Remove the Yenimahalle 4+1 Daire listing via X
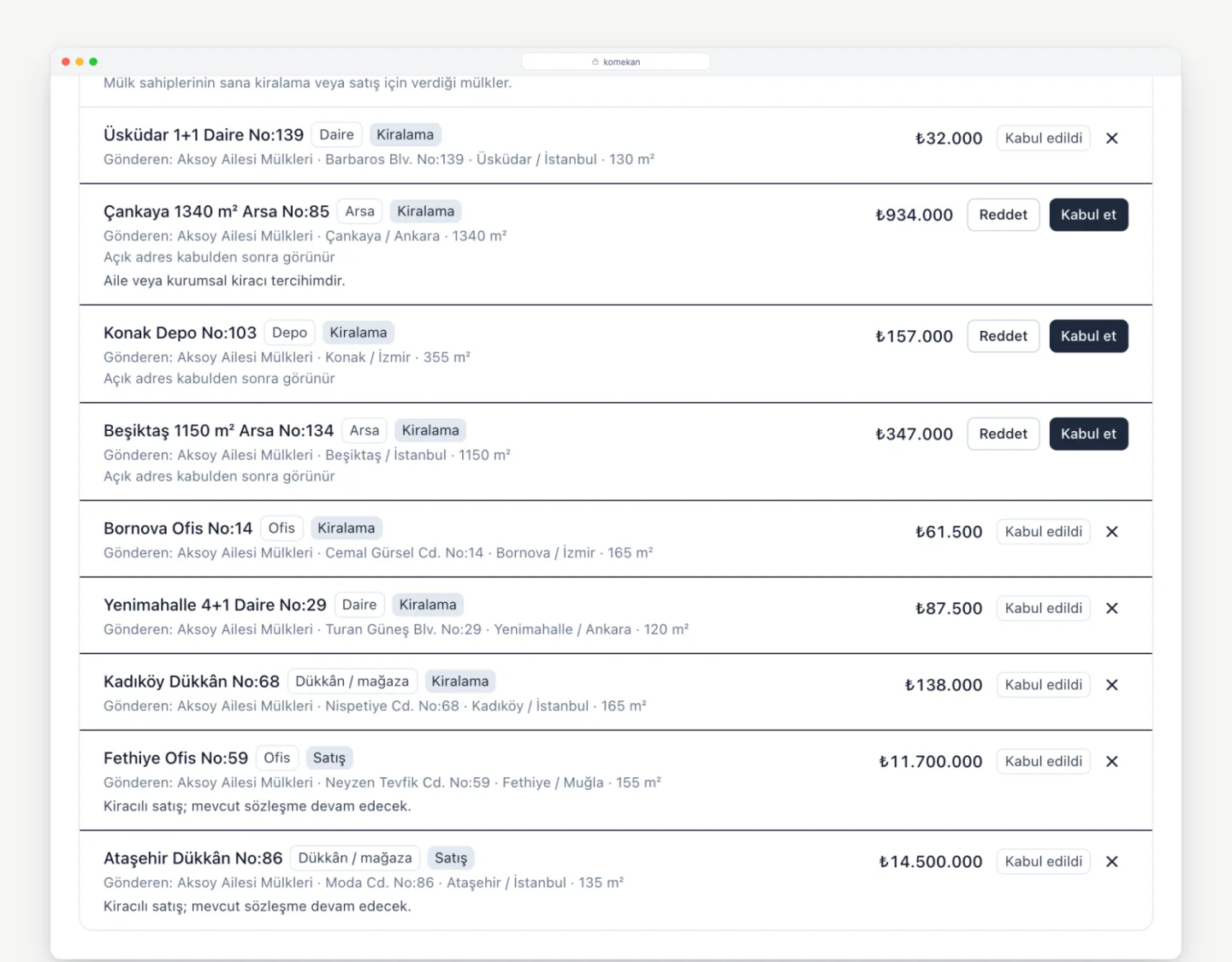The height and width of the screenshot is (962, 1232). pos(1111,609)
